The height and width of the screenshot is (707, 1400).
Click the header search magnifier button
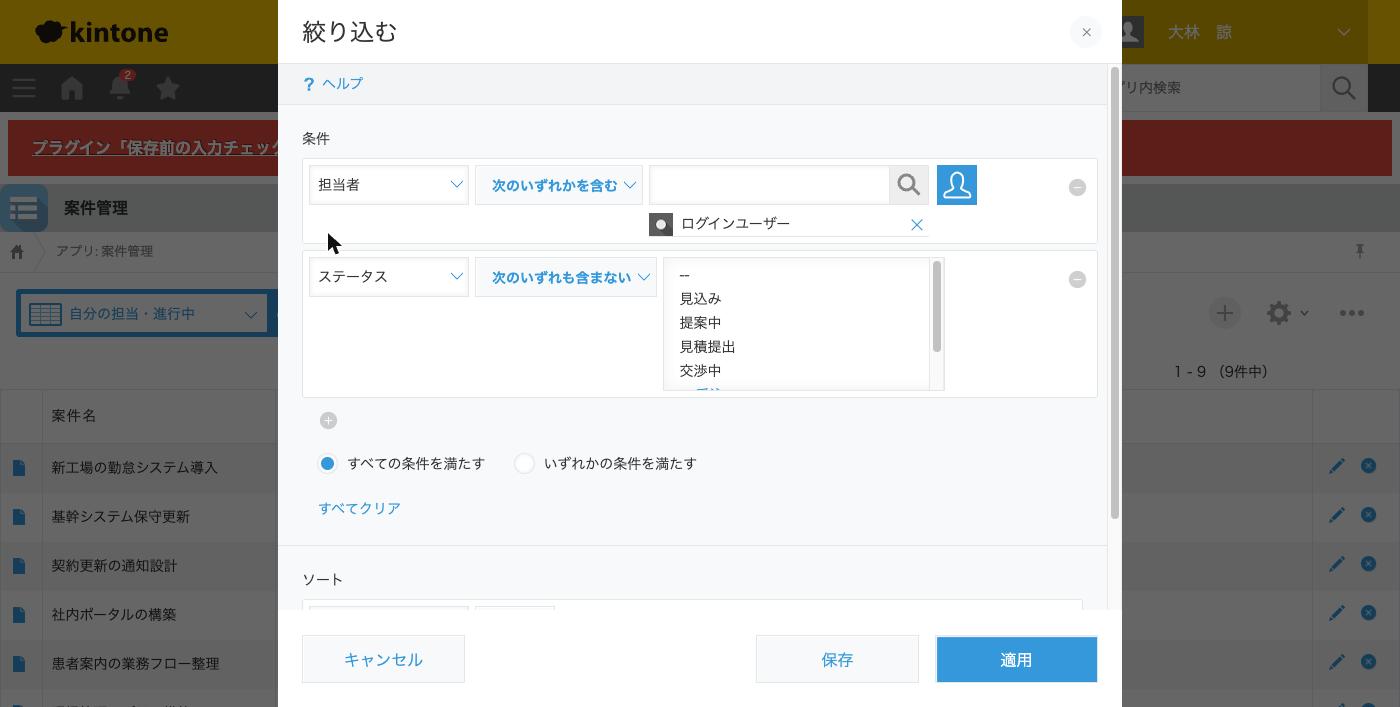[x=1344, y=88]
